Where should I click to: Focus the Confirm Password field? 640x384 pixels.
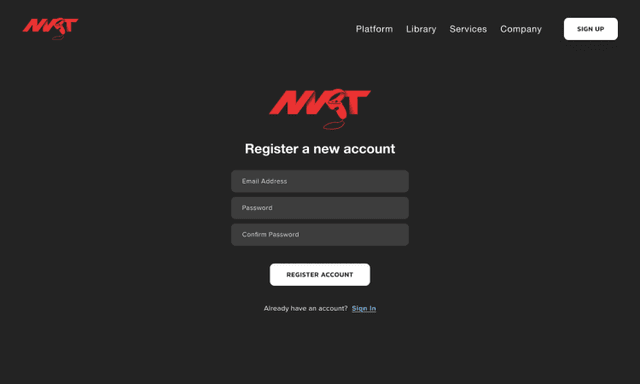click(320, 235)
